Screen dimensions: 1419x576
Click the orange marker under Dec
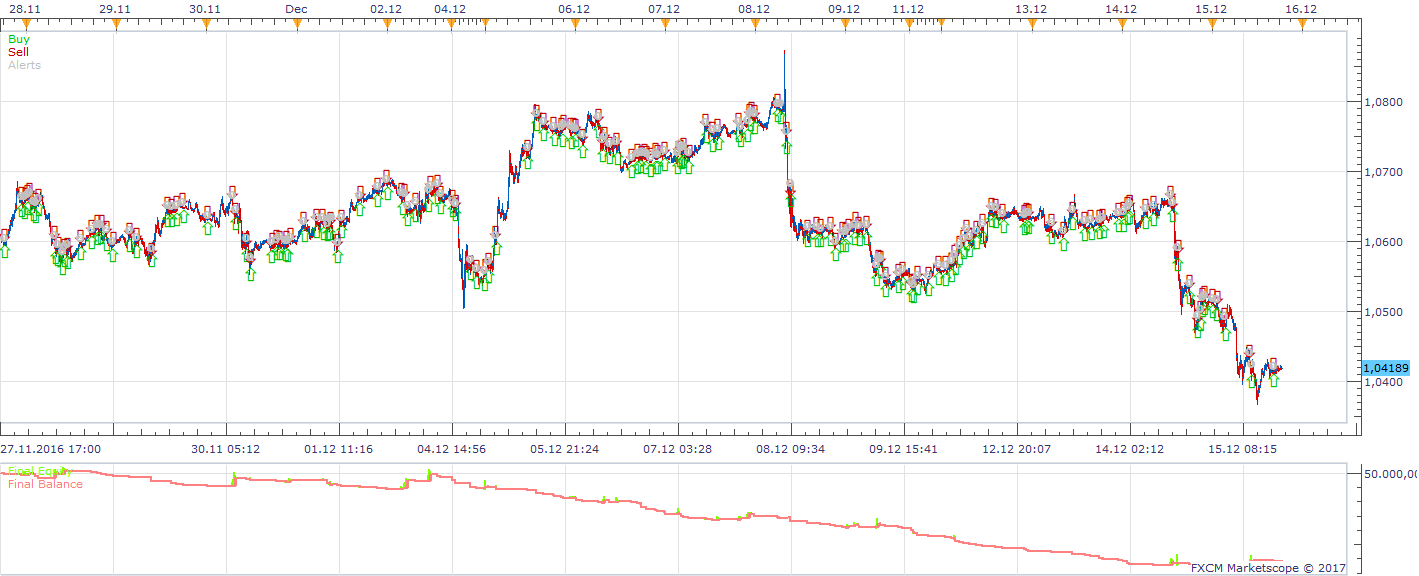click(x=296, y=24)
